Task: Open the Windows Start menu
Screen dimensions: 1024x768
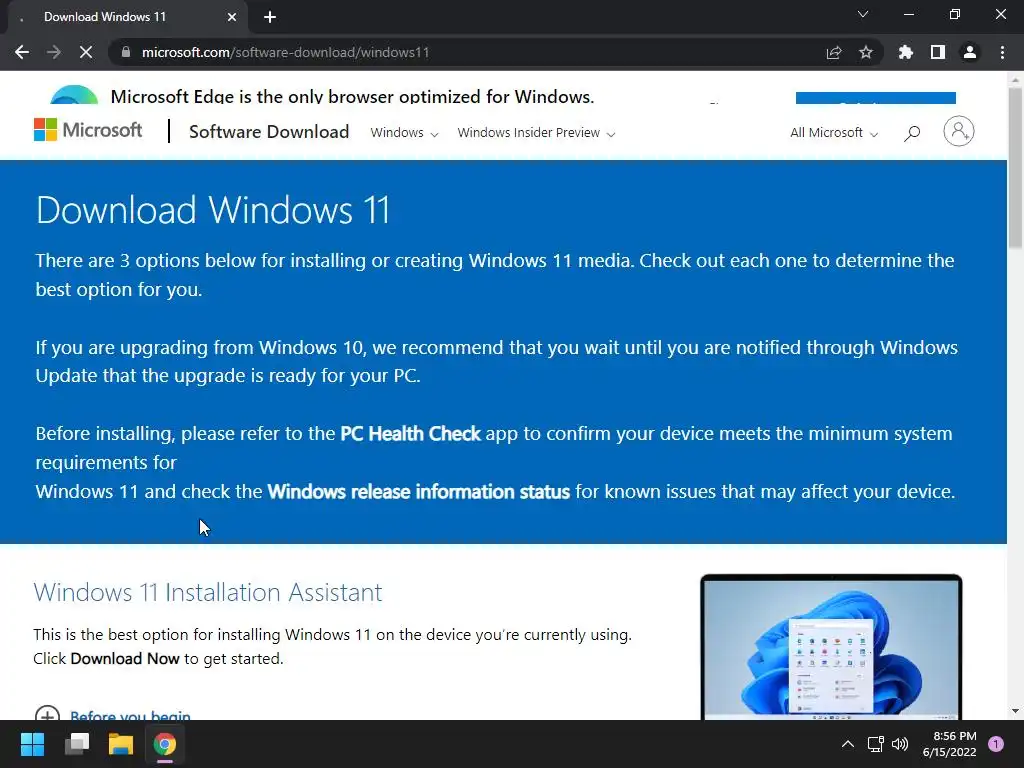Action: pyautogui.click(x=32, y=744)
